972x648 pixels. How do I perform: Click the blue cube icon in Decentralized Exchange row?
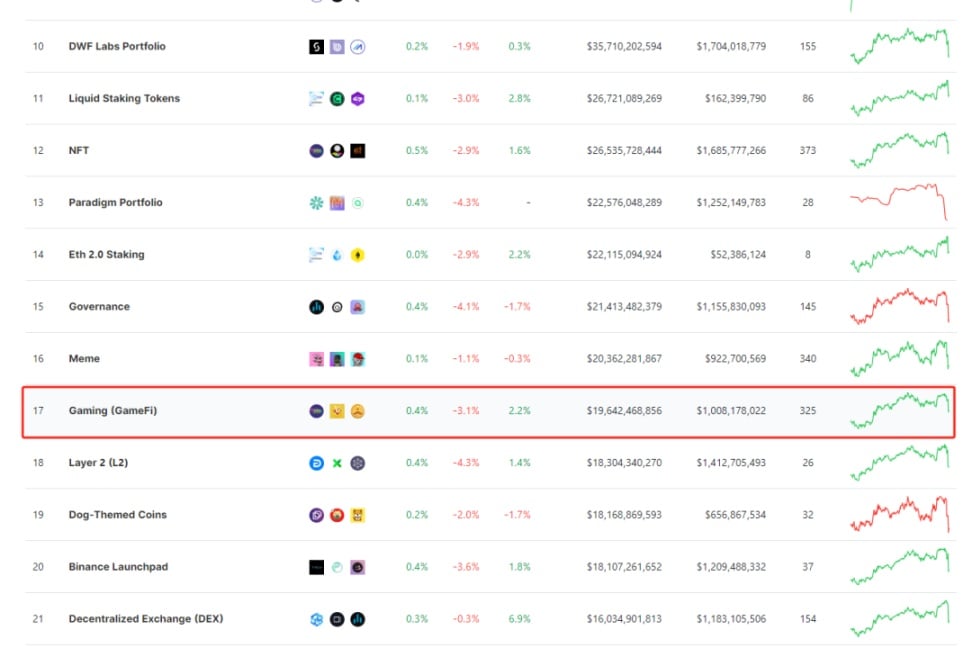(x=316, y=619)
